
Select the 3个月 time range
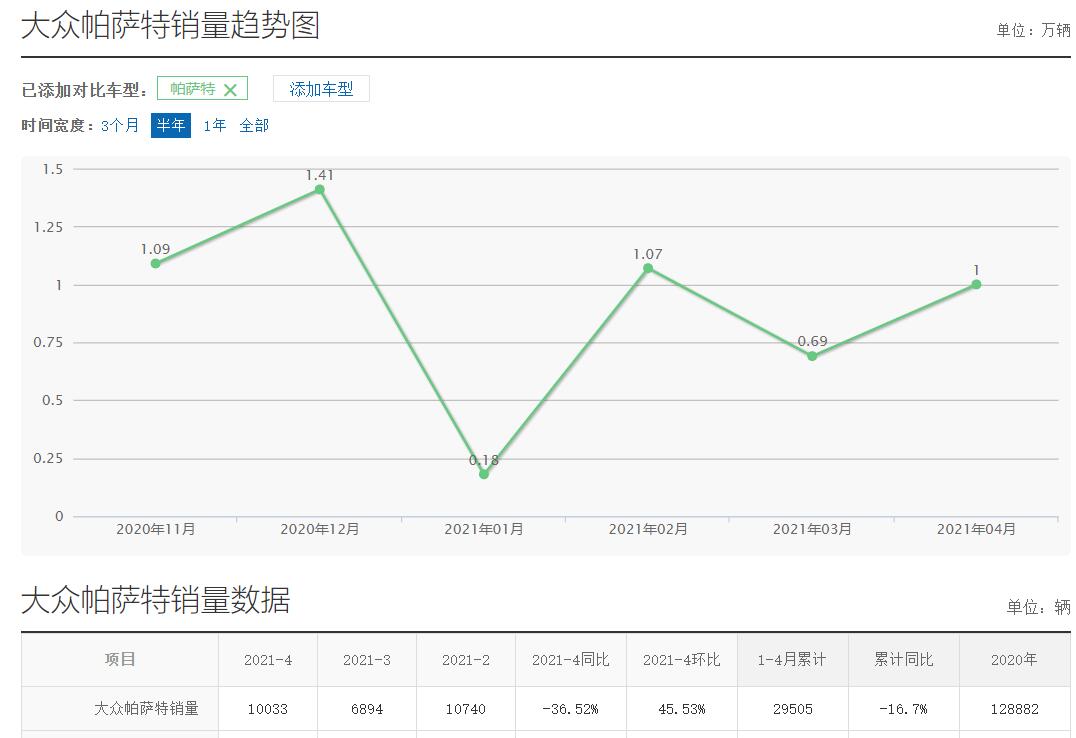[120, 126]
